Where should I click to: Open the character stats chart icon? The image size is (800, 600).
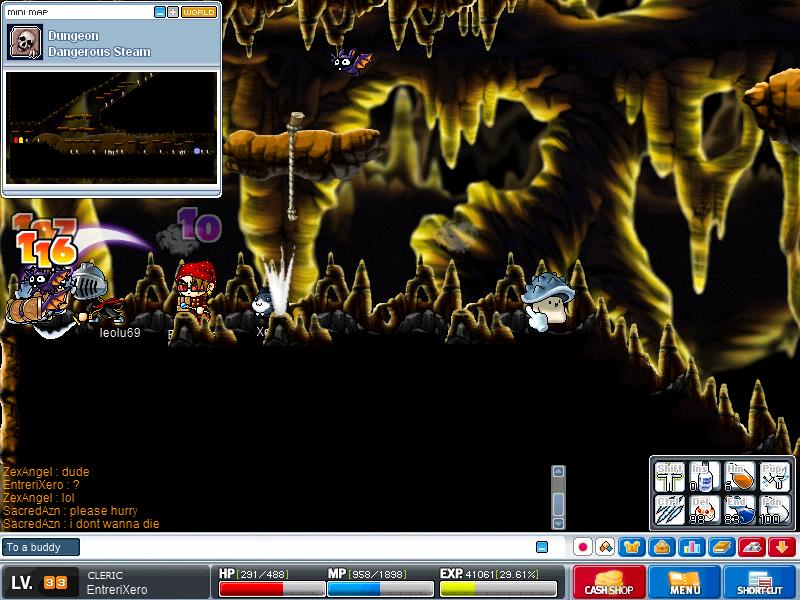tap(692, 547)
